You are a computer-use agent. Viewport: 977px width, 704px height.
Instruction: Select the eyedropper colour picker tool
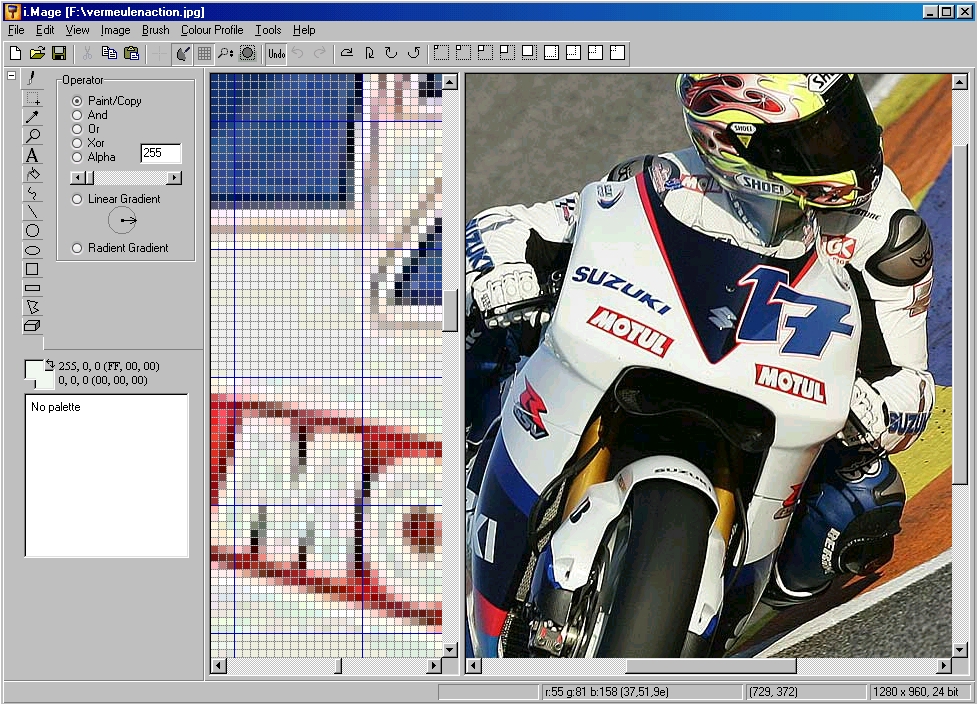32,117
